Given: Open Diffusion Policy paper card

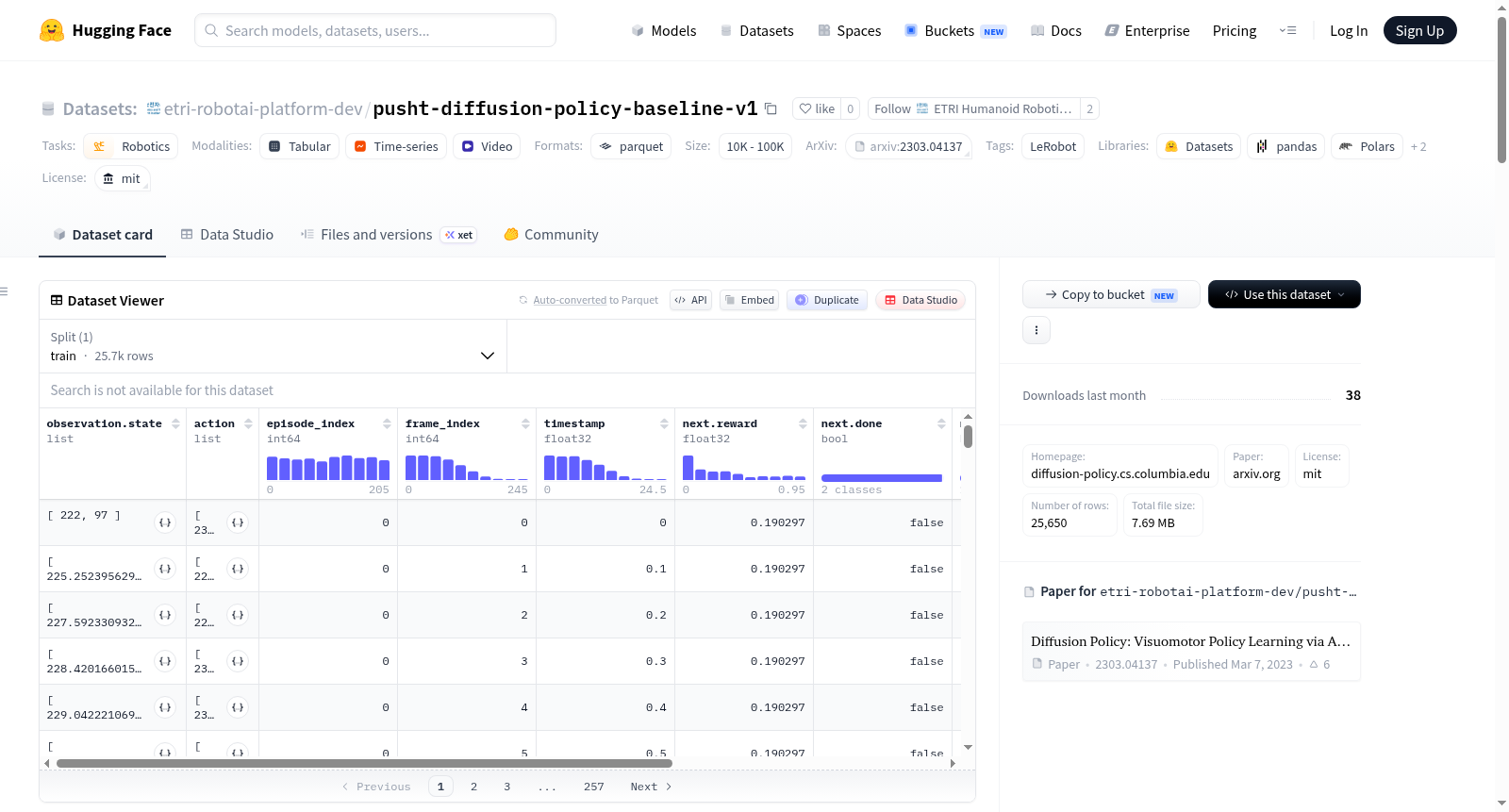Looking at the screenshot, I should coord(1191,652).
